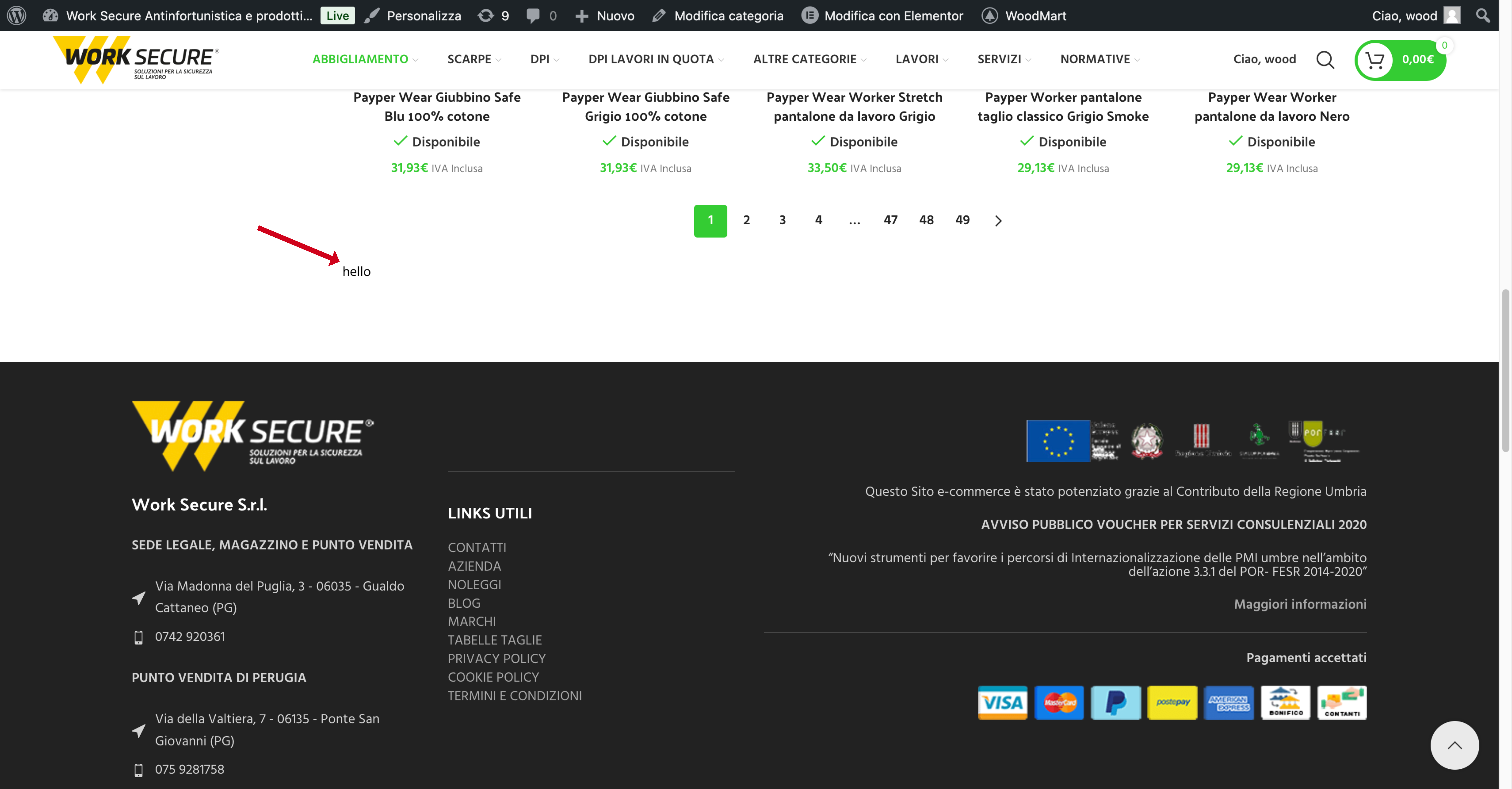Expand the DPI LAVORI IN QUOTA menu
This screenshot has height=789, width=1512.
(x=656, y=59)
